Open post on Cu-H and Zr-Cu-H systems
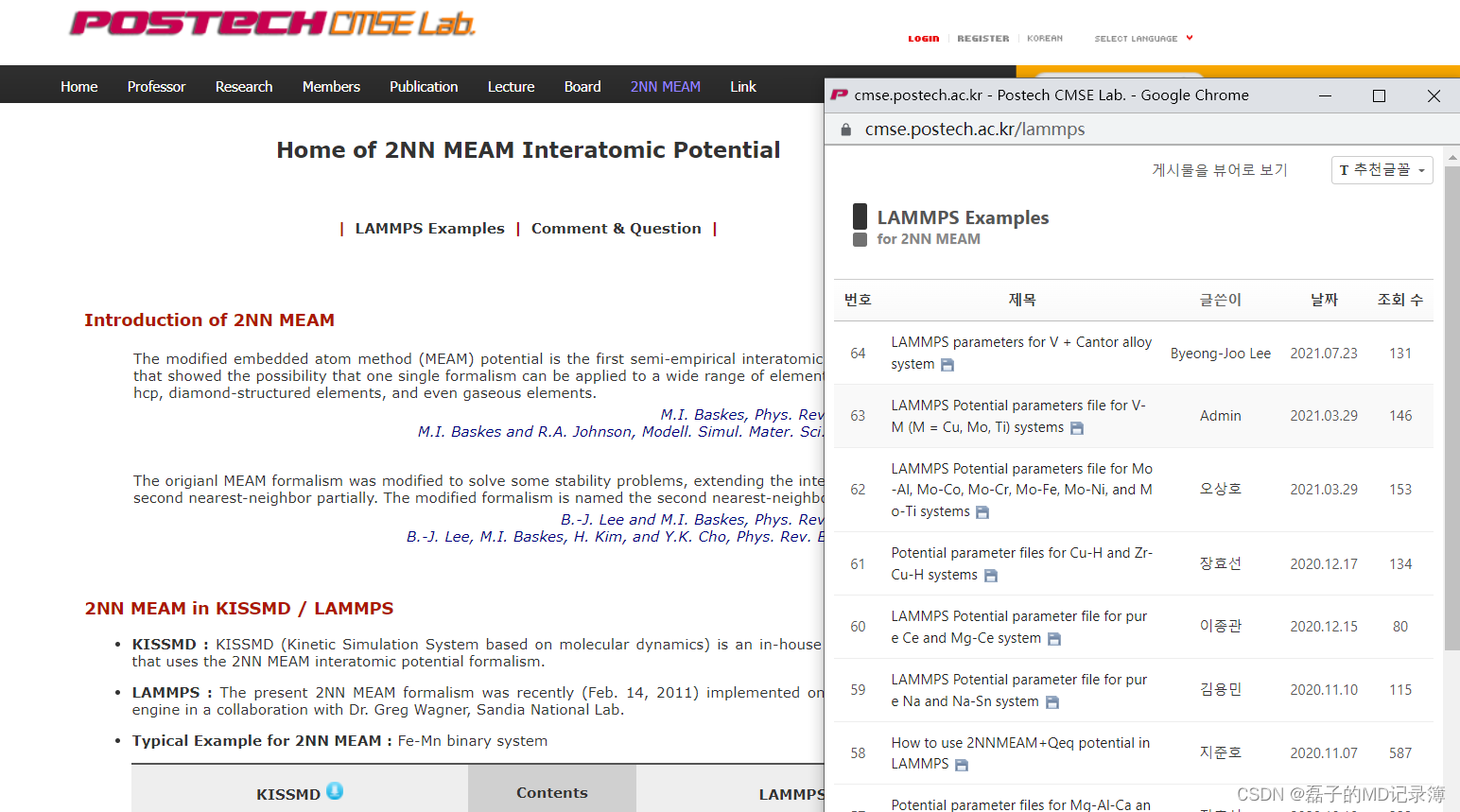The height and width of the screenshot is (812, 1460). click(x=1021, y=563)
